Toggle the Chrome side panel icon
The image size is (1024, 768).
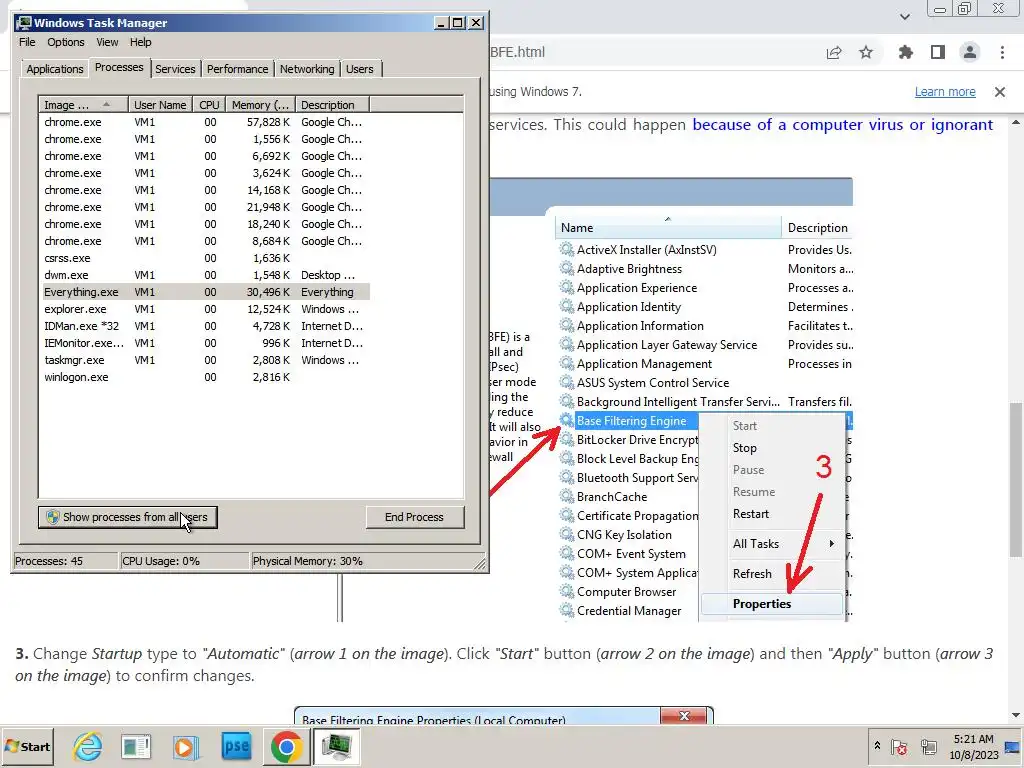(938, 52)
